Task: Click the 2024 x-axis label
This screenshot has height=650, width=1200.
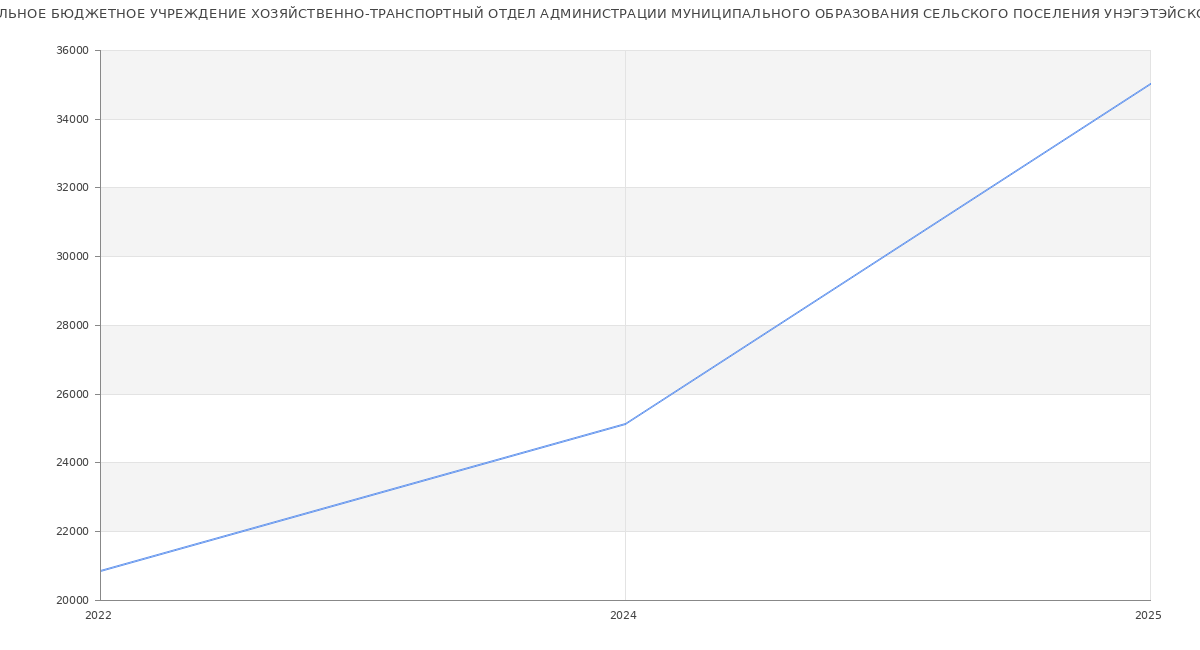Action: click(623, 616)
